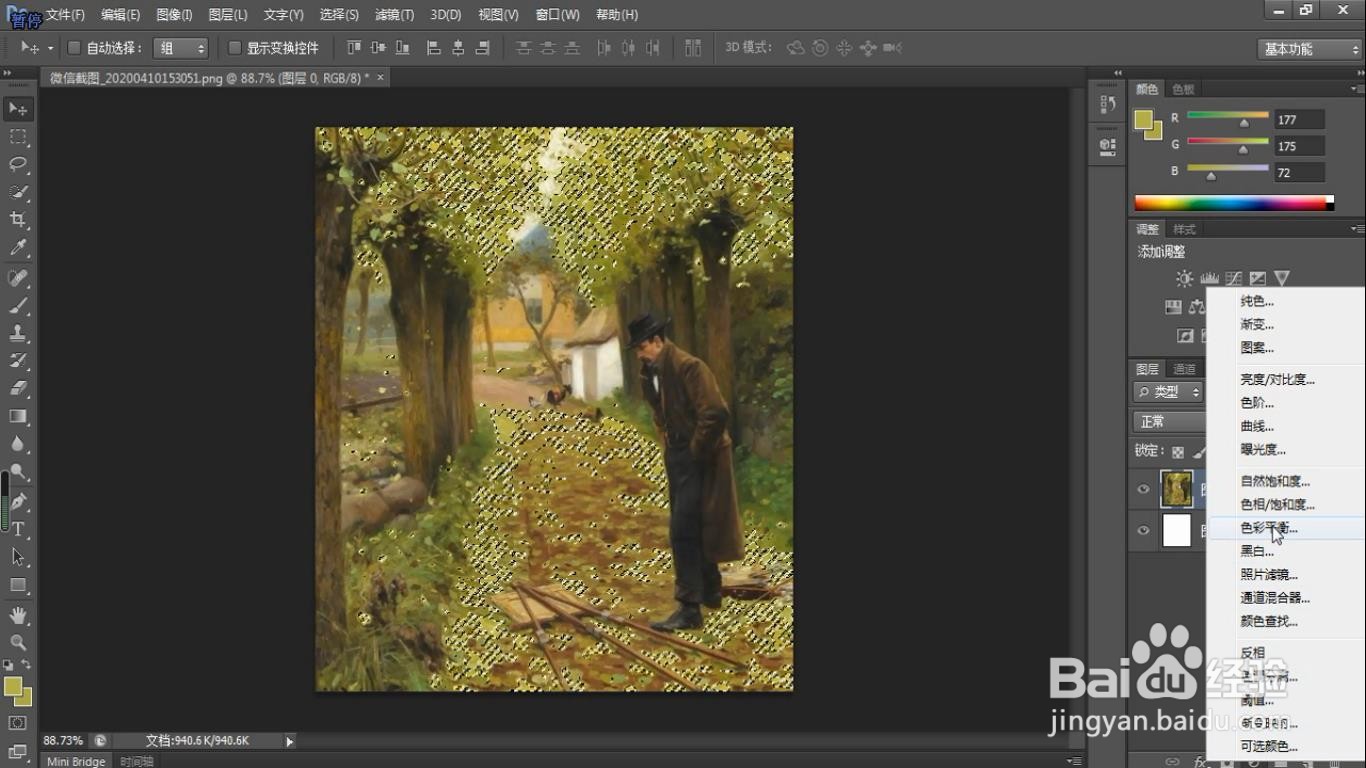This screenshot has width=1366, height=768.
Task: Align left edges icon in options bar
Action: pos(434,48)
